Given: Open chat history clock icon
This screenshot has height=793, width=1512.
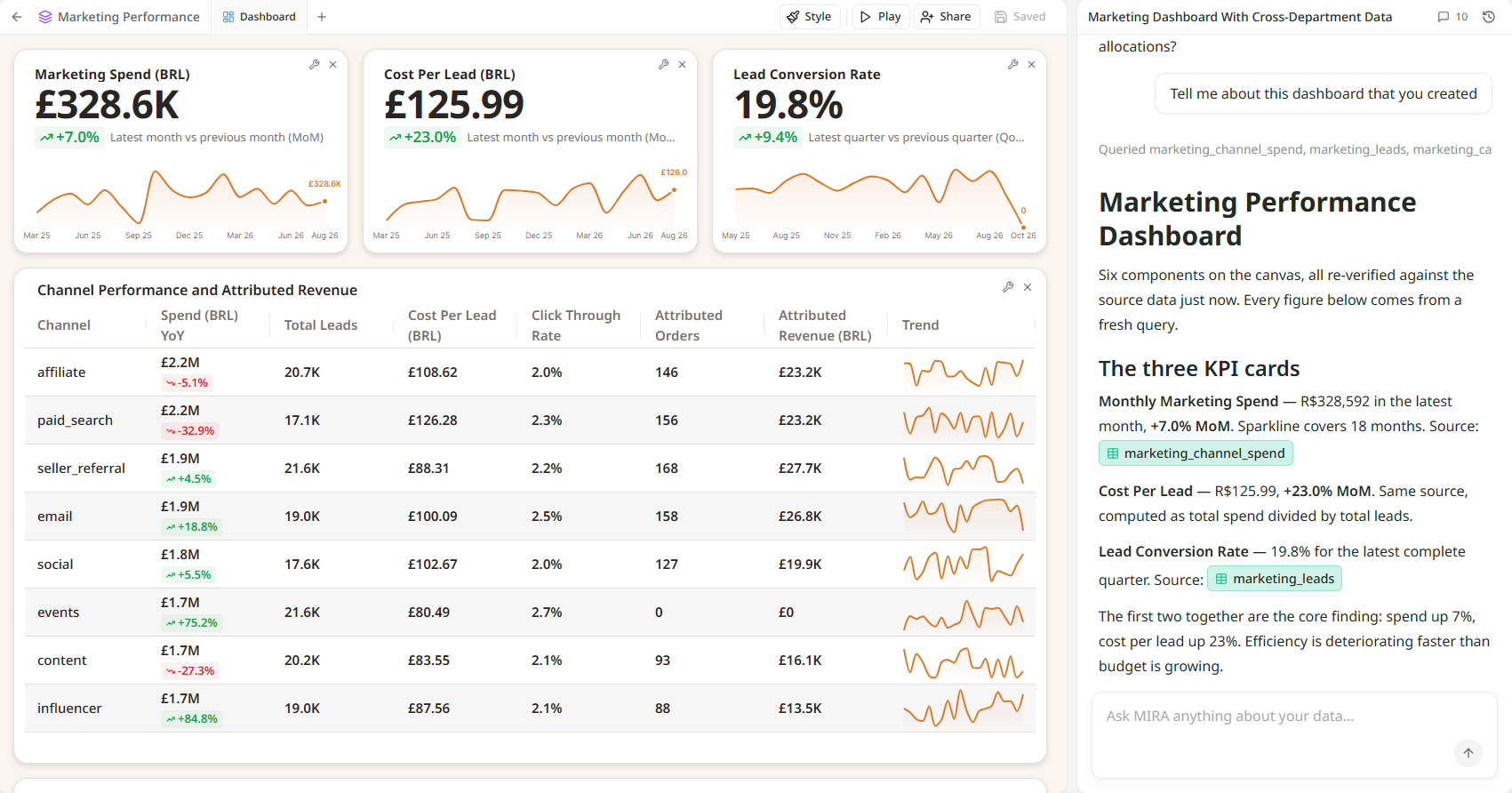Looking at the screenshot, I should click(x=1489, y=17).
